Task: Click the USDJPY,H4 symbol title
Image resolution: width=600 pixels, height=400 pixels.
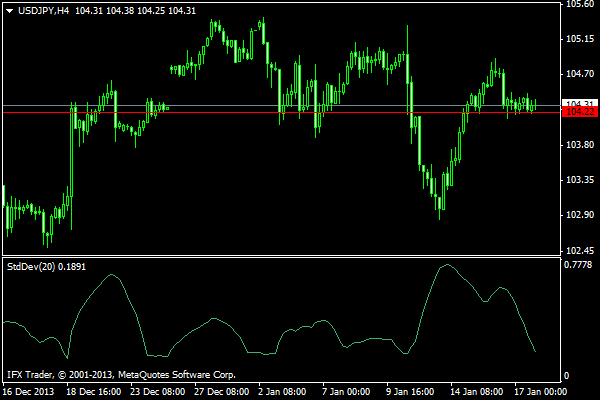Action: [43, 9]
